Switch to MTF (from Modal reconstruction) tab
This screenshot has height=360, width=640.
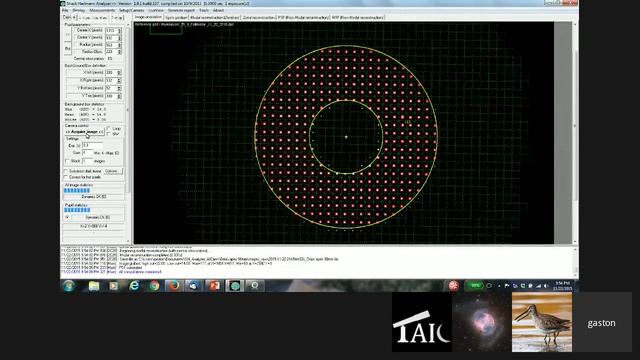pyautogui.click(x=358, y=18)
